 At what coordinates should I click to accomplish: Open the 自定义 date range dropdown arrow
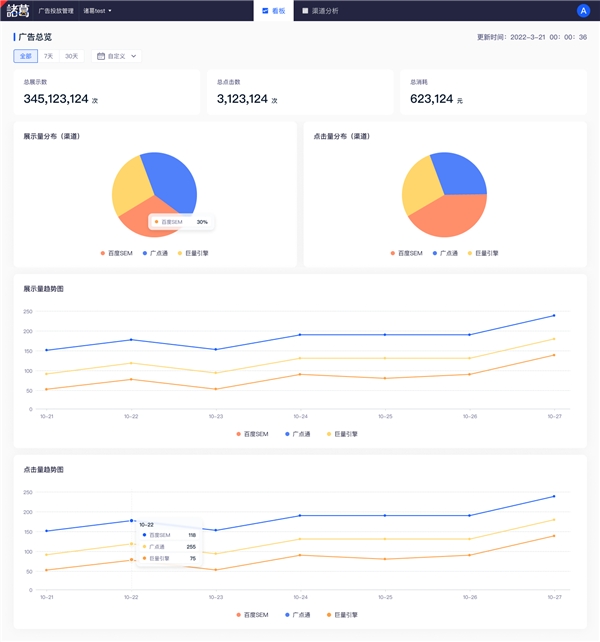pos(133,57)
